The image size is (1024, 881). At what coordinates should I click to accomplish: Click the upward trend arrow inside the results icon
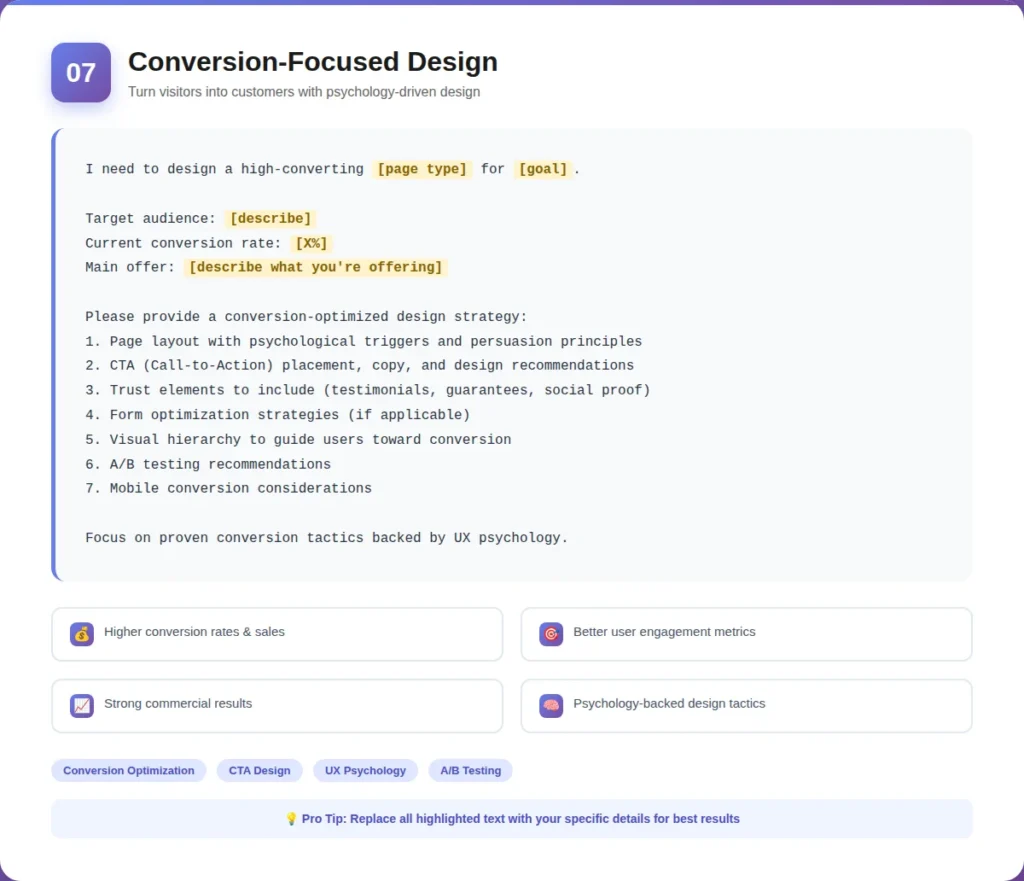pos(81,706)
